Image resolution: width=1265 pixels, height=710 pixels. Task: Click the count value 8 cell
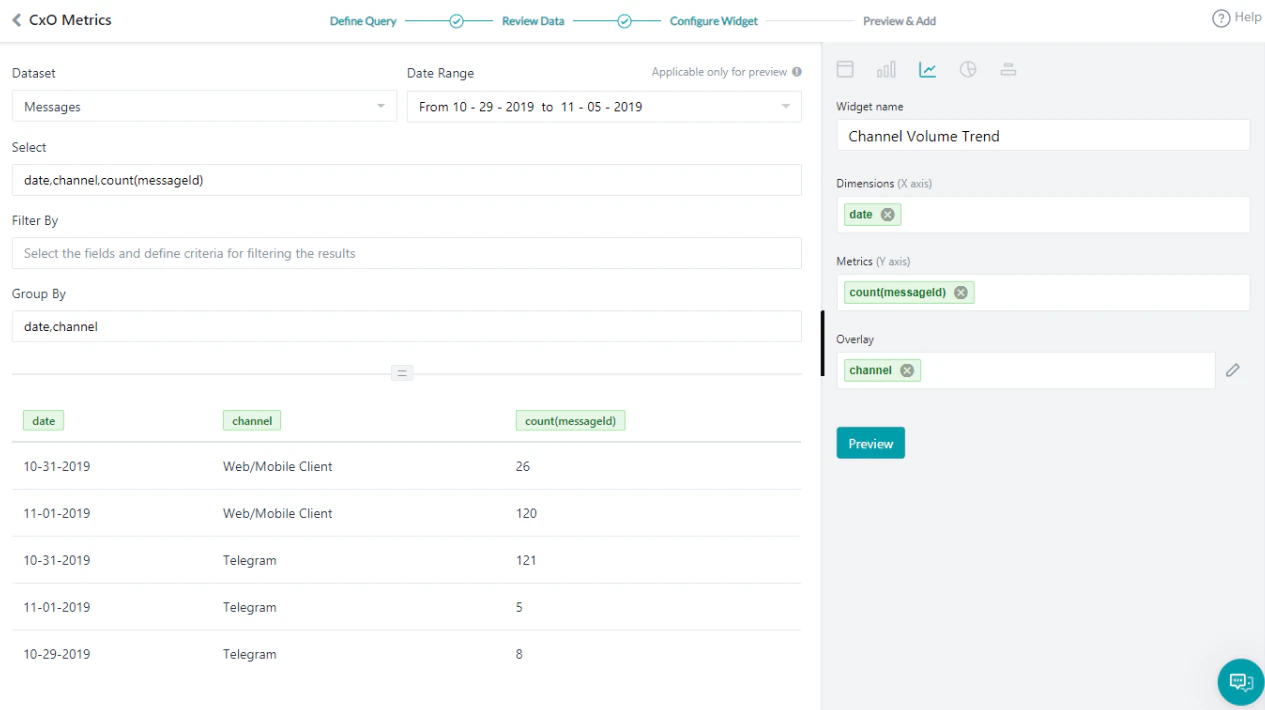520,654
